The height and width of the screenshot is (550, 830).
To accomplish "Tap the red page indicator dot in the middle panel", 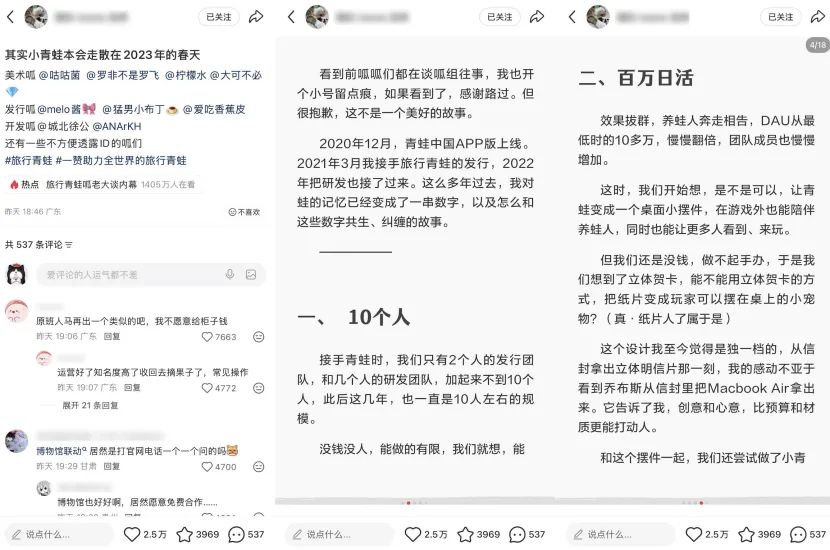I will [408, 503].
